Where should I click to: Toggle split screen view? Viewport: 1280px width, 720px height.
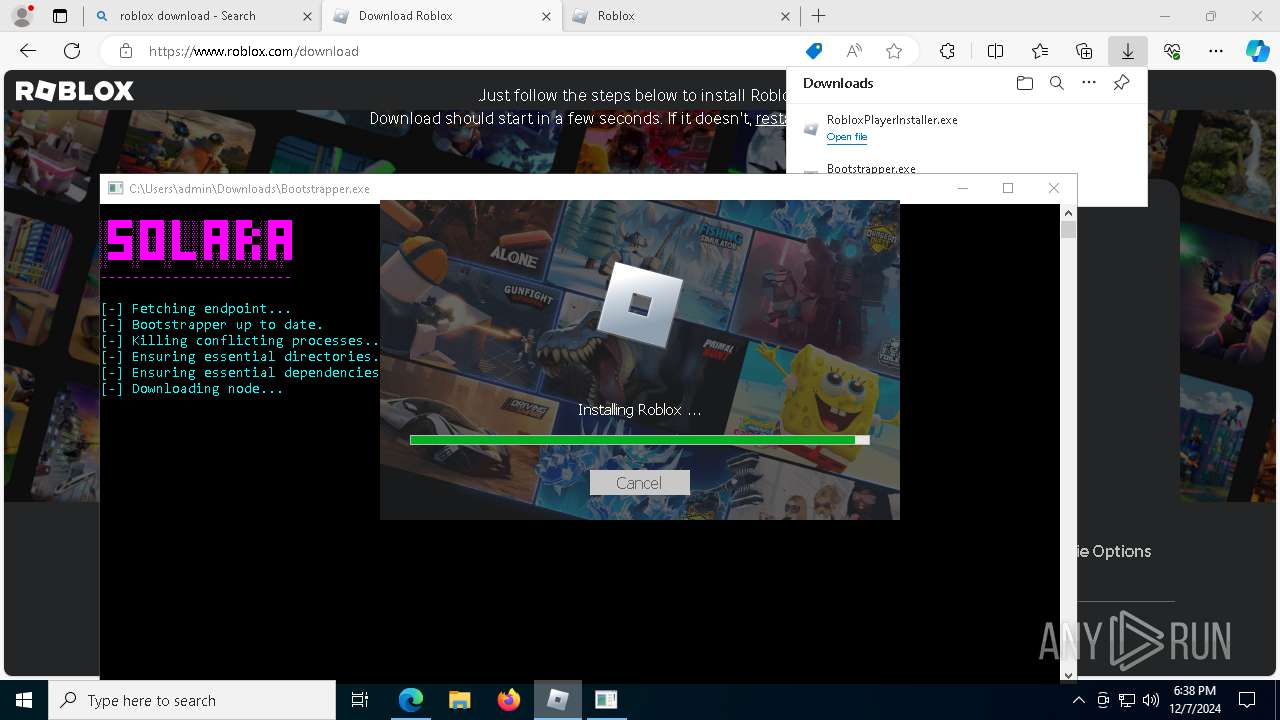click(x=995, y=51)
